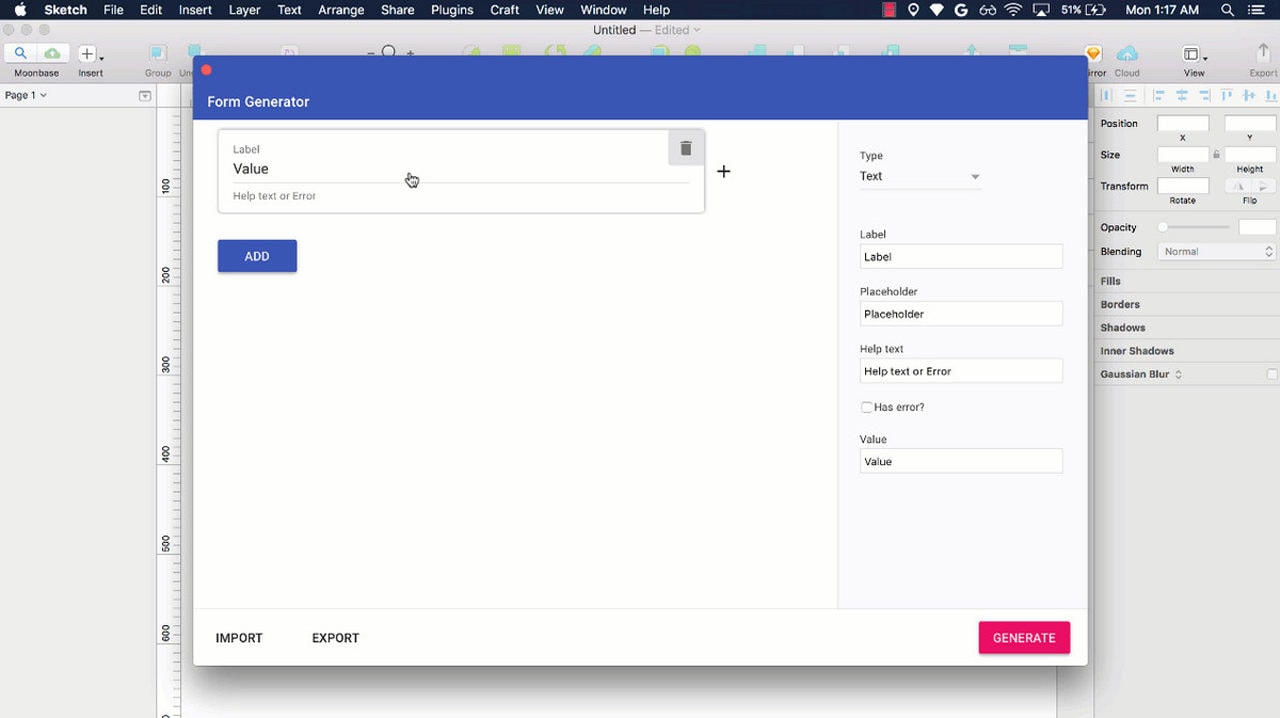The width and height of the screenshot is (1280, 718).
Task: Click the EXPORT button in Form Generator
Action: 335,638
